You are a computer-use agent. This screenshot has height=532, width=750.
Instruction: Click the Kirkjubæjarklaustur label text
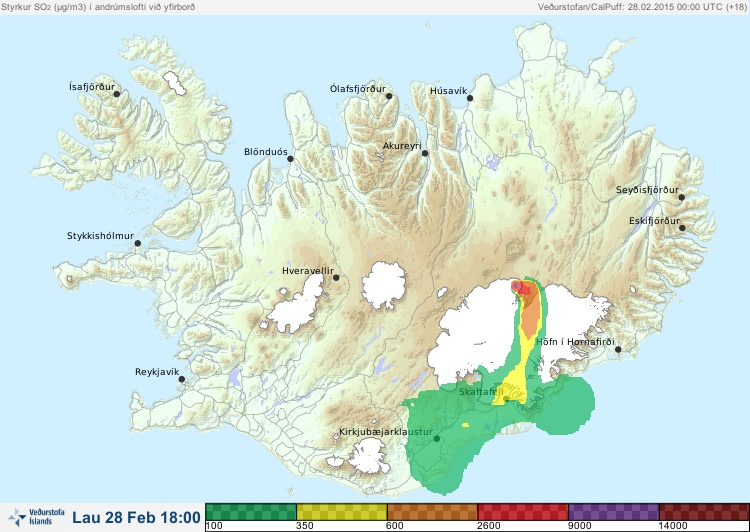coord(386,432)
